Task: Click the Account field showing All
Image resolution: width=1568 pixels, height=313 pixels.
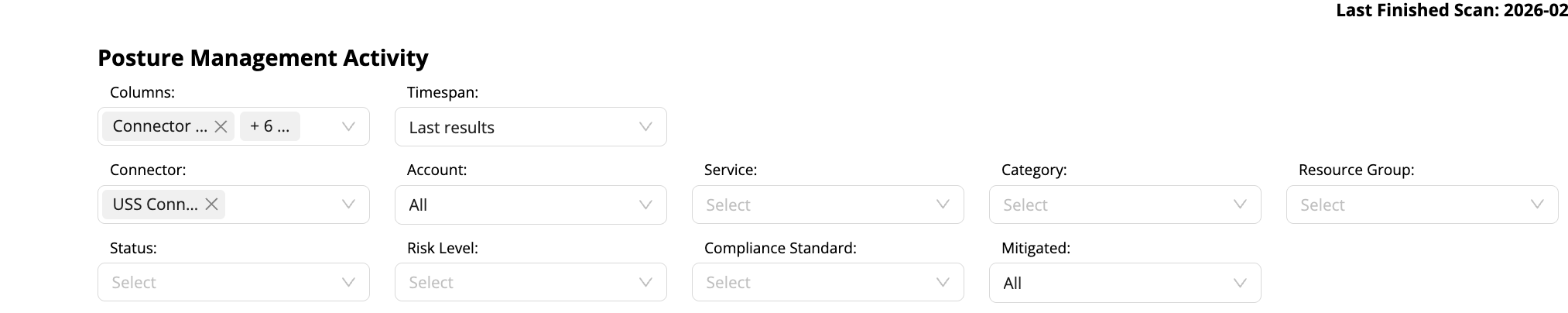Action: click(511, 205)
